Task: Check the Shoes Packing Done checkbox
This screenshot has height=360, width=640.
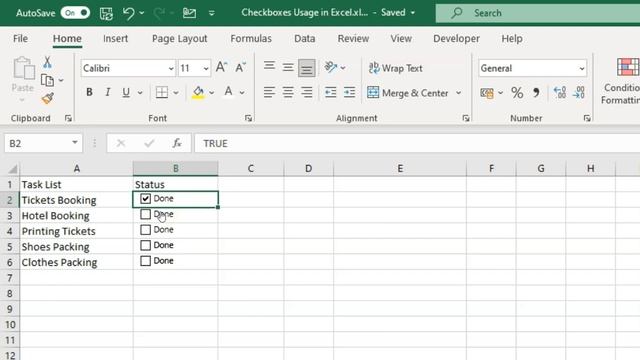Action: (145, 245)
